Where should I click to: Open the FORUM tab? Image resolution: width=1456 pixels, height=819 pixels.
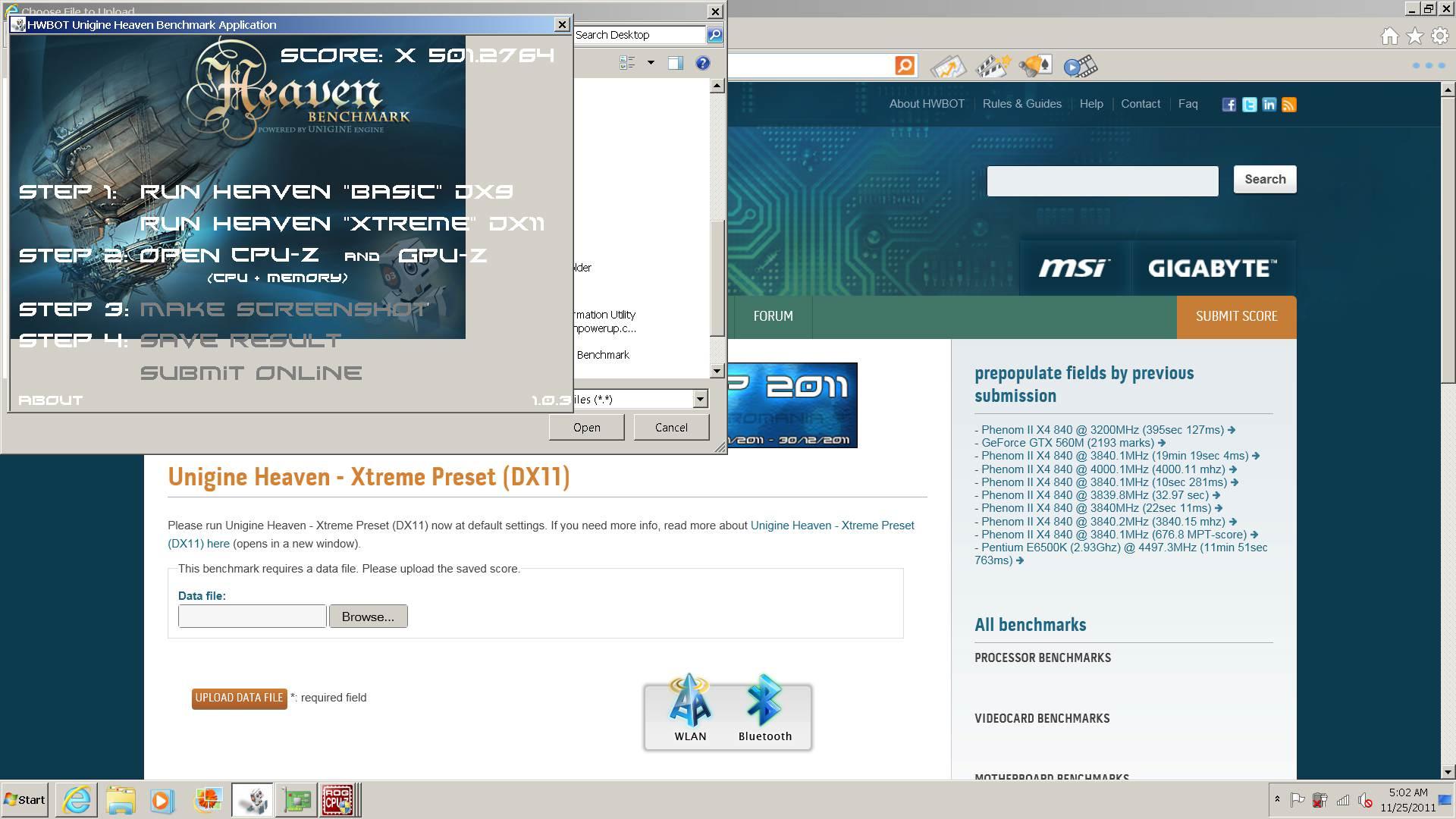pos(773,316)
